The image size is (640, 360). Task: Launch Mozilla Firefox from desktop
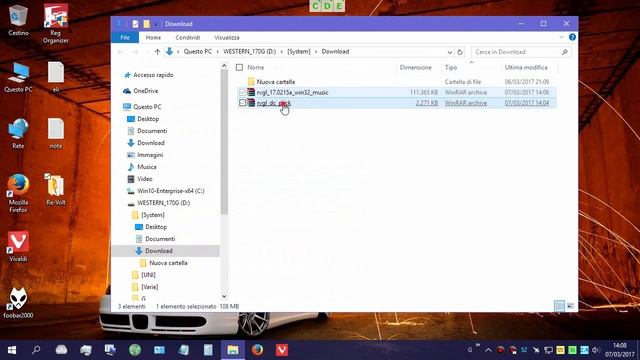tap(18, 194)
